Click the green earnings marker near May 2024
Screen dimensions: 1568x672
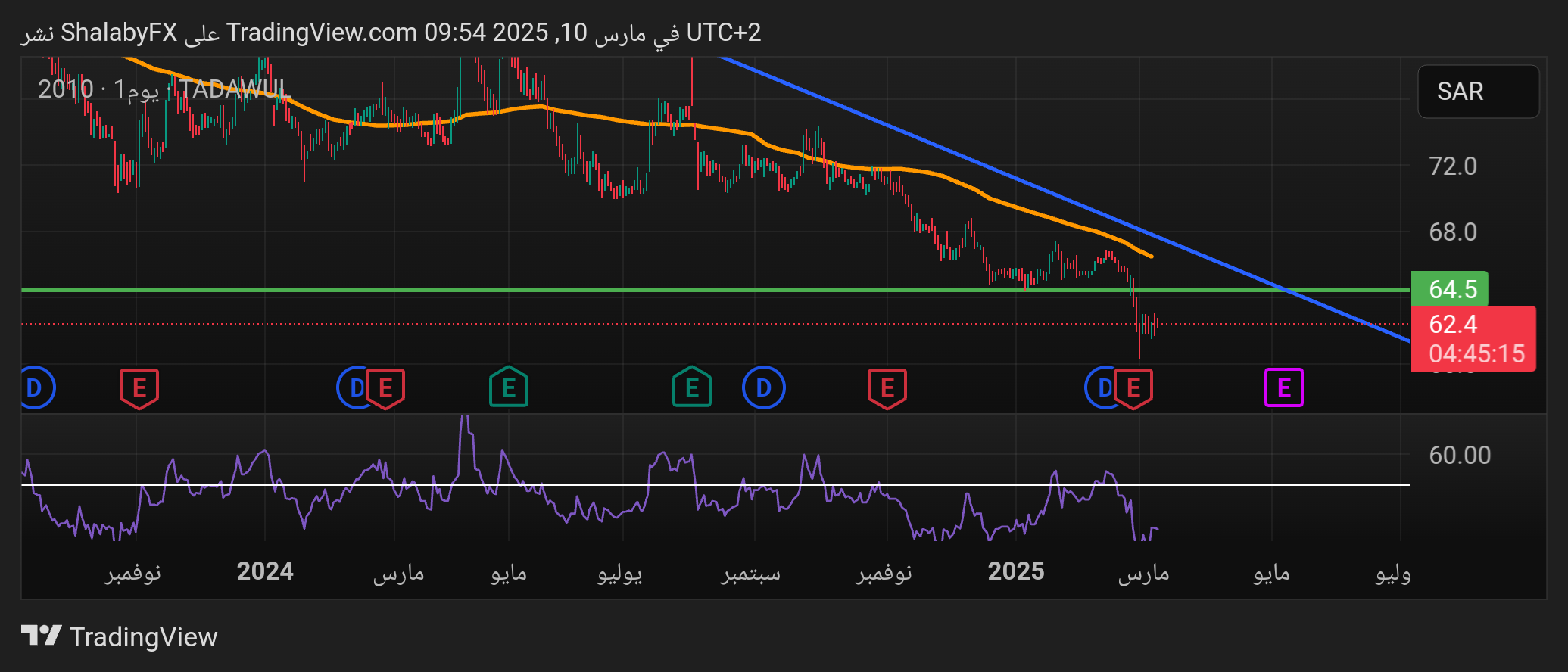(x=508, y=387)
